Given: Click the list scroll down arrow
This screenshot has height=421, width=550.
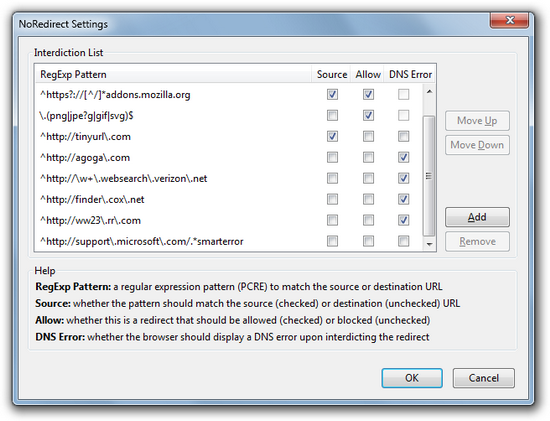Looking at the screenshot, I should [x=429, y=244].
